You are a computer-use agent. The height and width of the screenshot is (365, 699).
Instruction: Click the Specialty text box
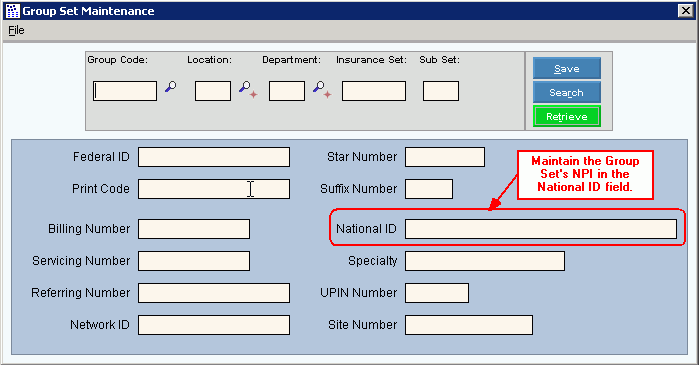pos(485,261)
